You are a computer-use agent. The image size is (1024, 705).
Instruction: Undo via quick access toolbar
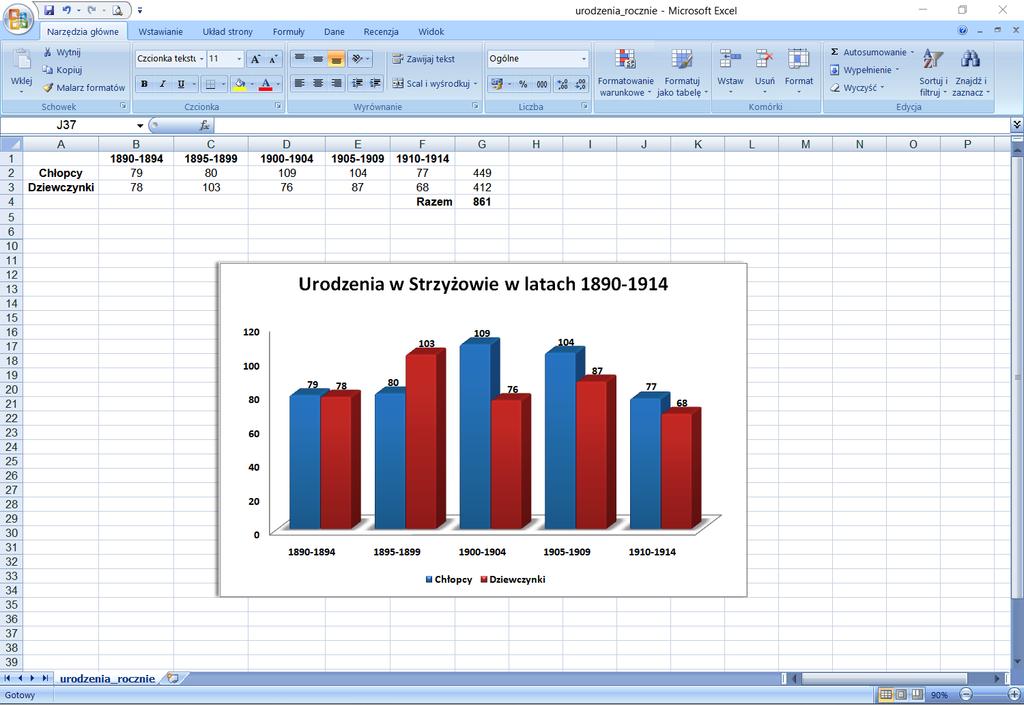pos(67,10)
